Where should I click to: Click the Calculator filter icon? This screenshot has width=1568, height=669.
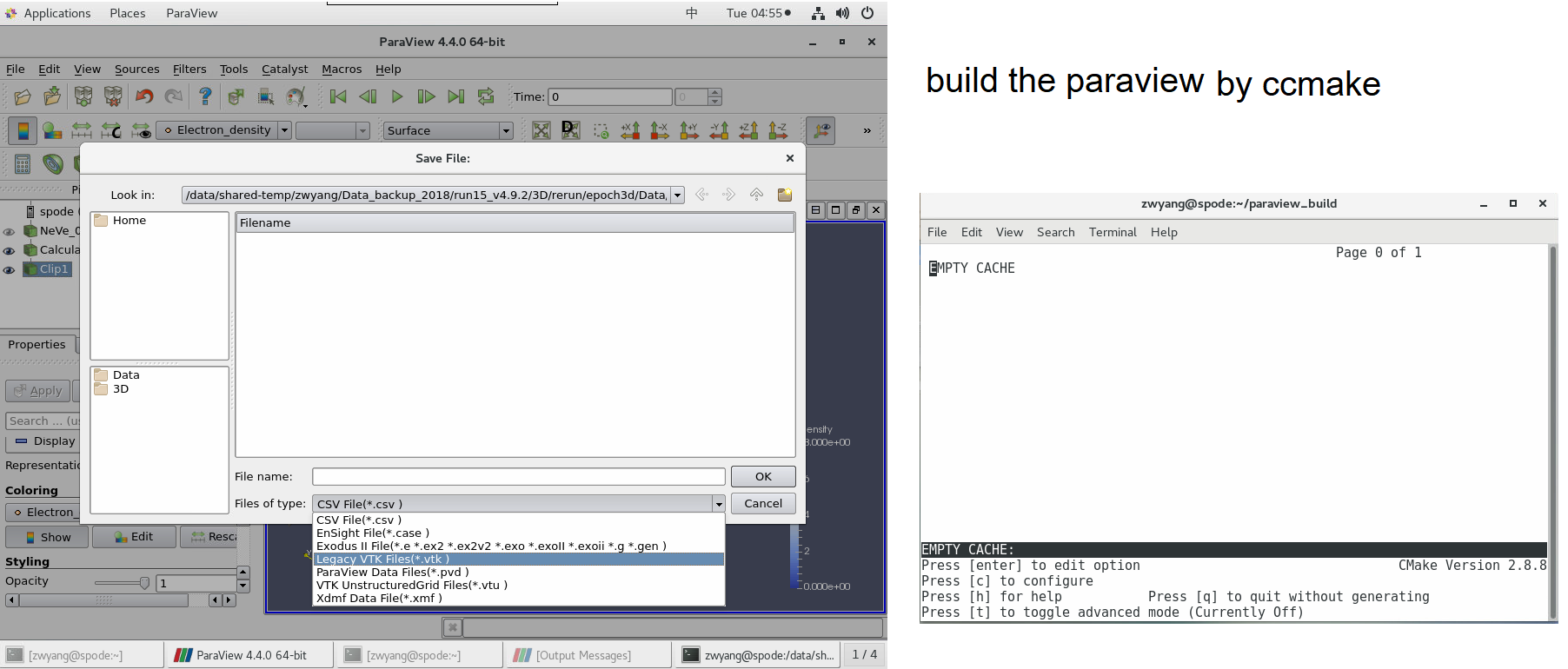point(23,163)
